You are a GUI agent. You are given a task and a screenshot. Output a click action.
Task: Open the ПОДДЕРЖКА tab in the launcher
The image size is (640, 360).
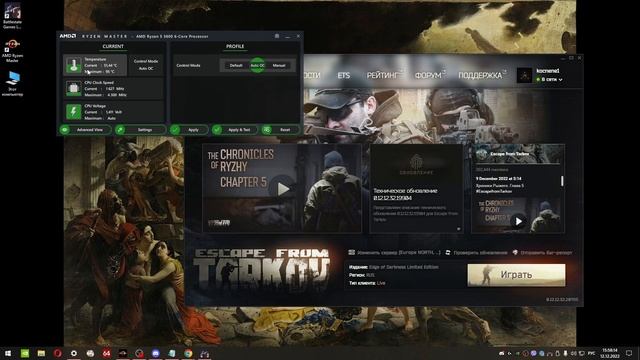480,76
